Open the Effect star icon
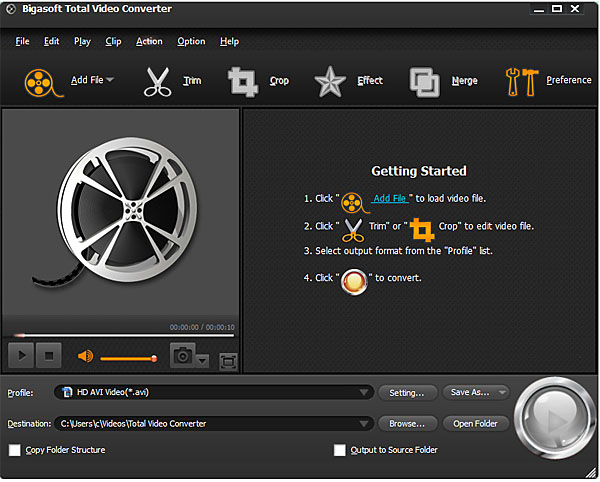The height and width of the screenshot is (482, 600). coord(329,81)
